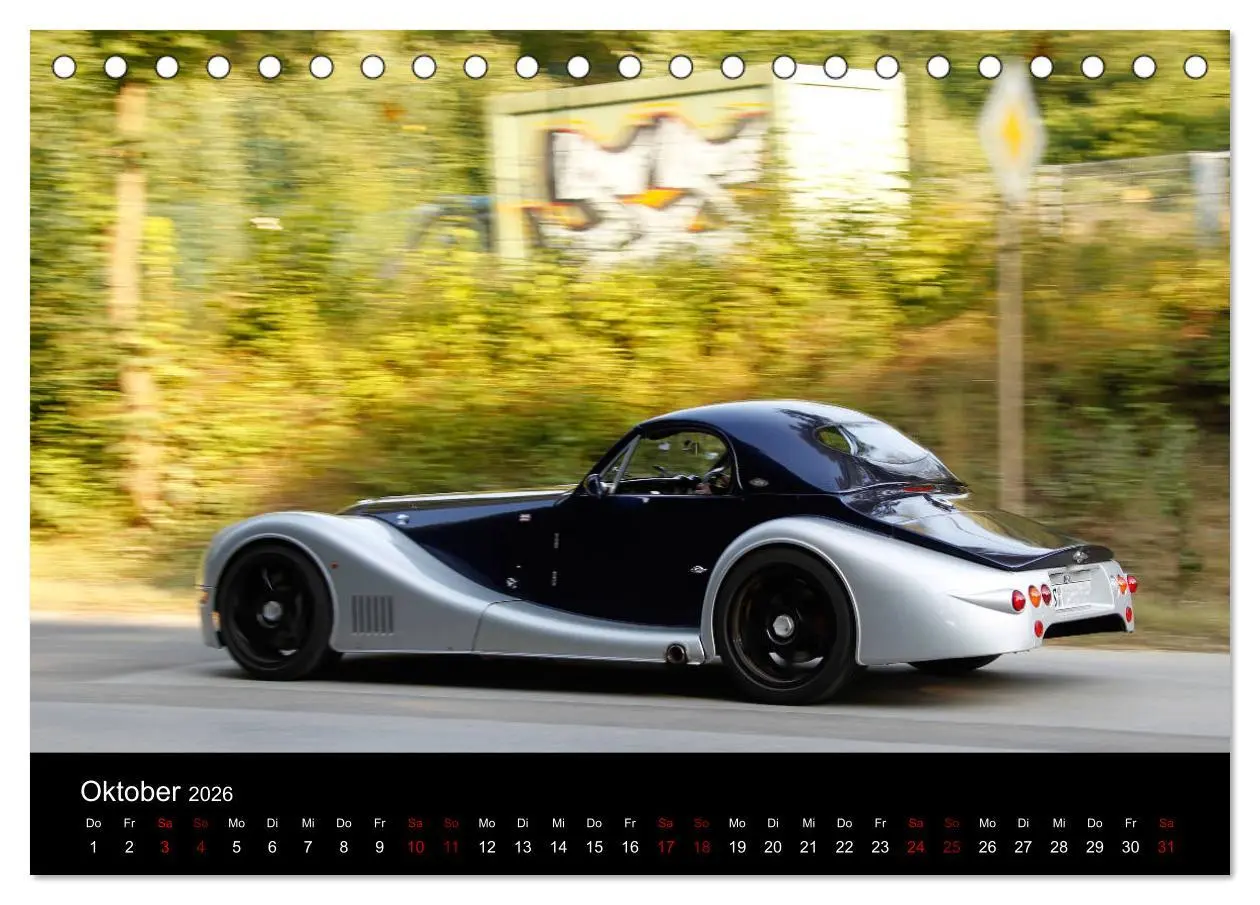This screenshot has width=1260, height=905.
Task: Click the 'Di' weekday label above date 20
Action: (x=773, y=823)
